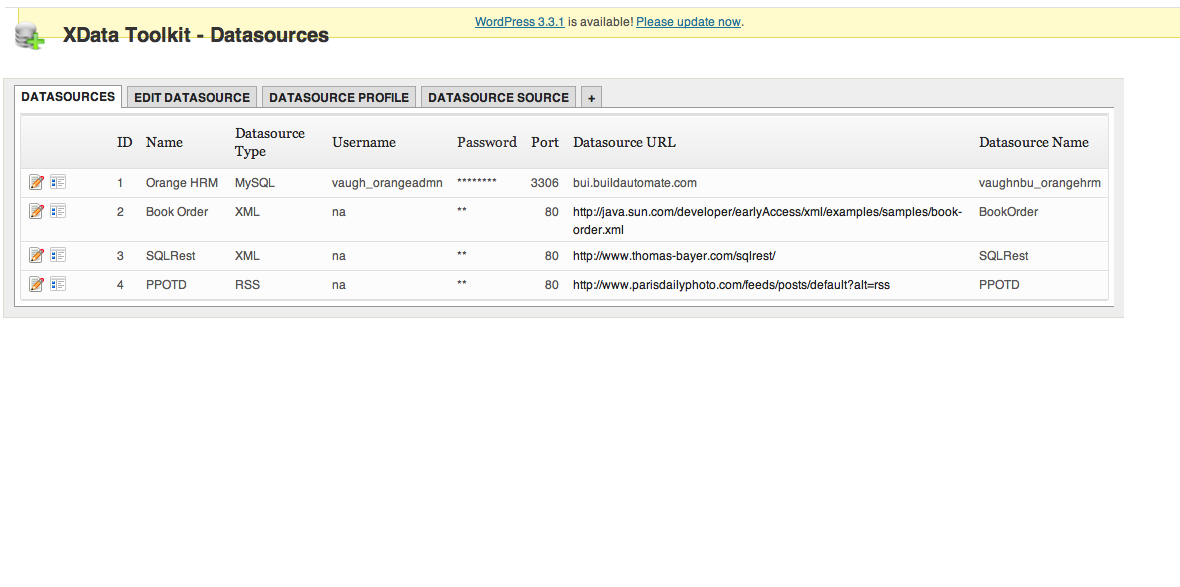Select the SQLRest name cell in Name column
1180x587 pixels.
click(x=170, y=256)
